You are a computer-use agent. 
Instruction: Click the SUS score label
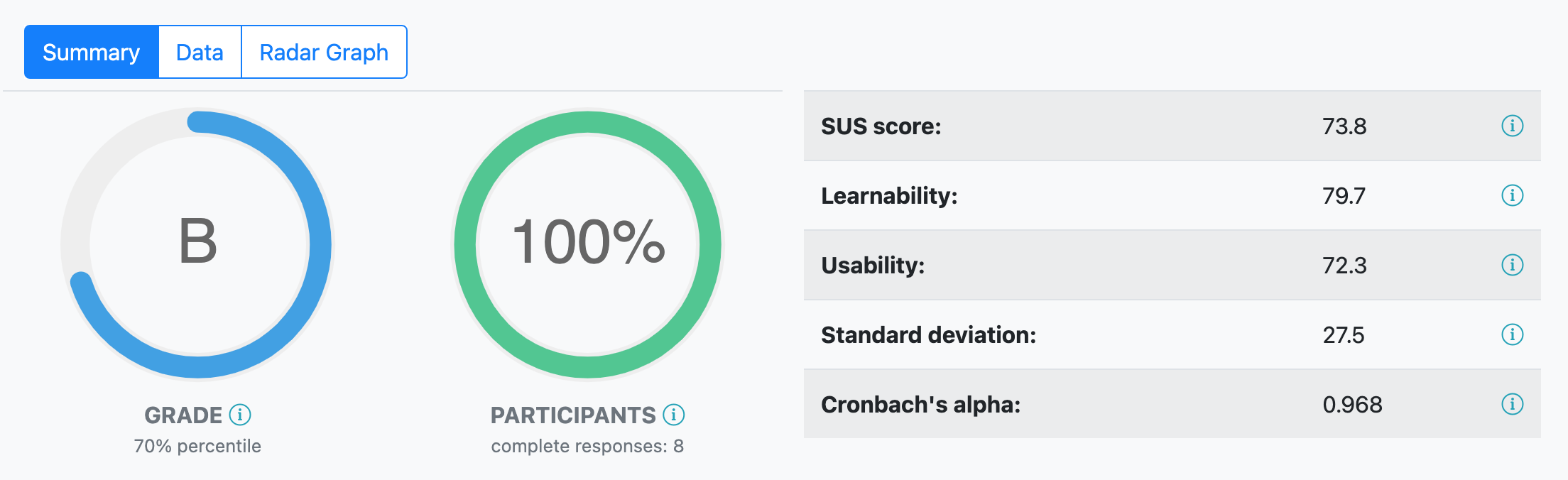click(x=881, y=126)
